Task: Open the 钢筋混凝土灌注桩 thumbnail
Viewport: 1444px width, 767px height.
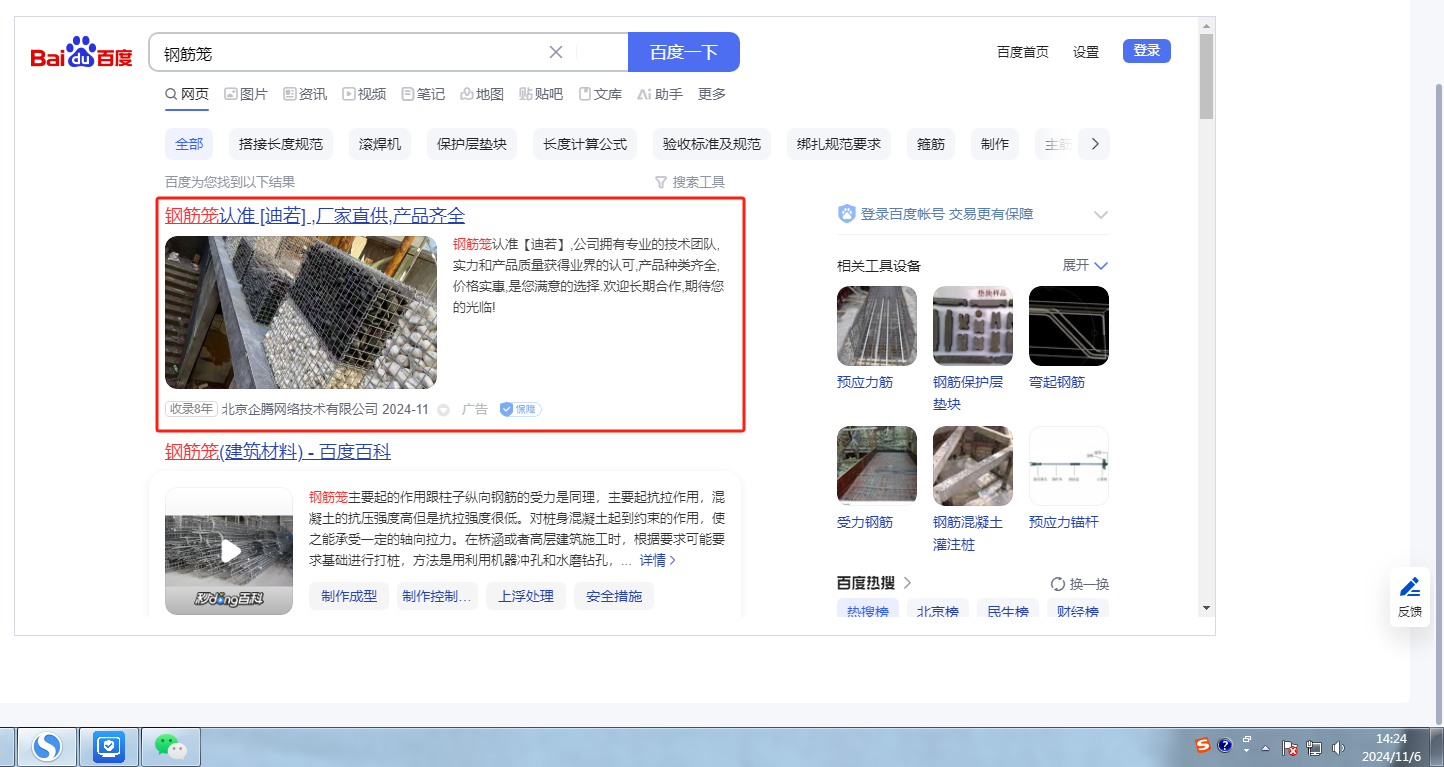Action: (x=973, y=466)
